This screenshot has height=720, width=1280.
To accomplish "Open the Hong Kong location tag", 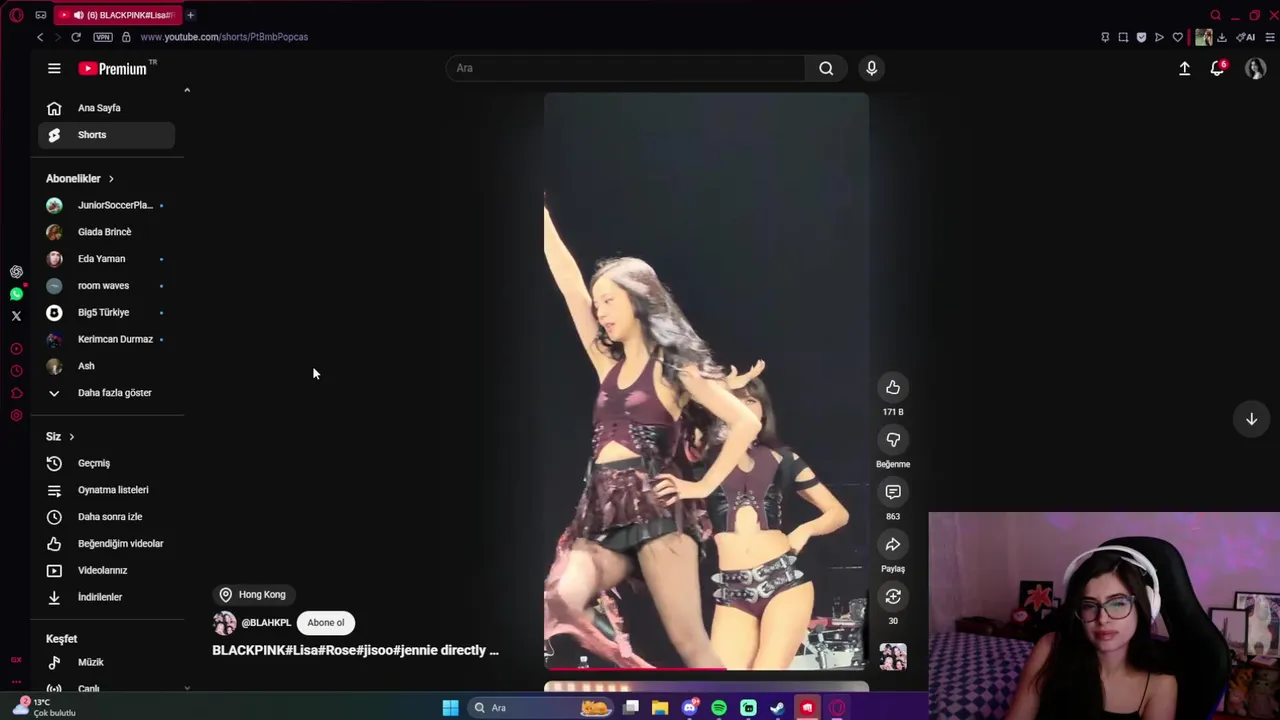I will pos(253,594).
